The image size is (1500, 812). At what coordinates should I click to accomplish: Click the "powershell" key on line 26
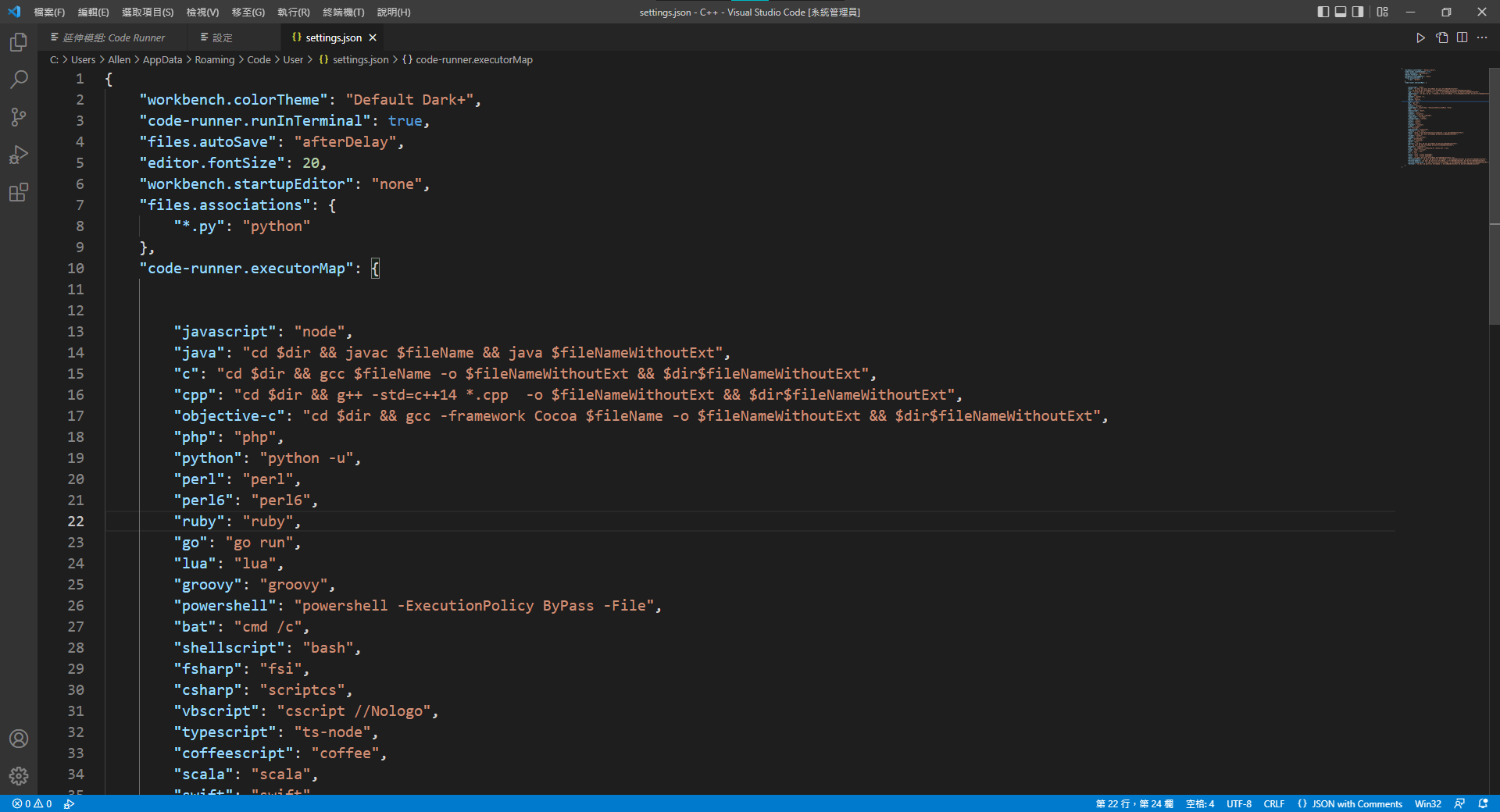225,605
